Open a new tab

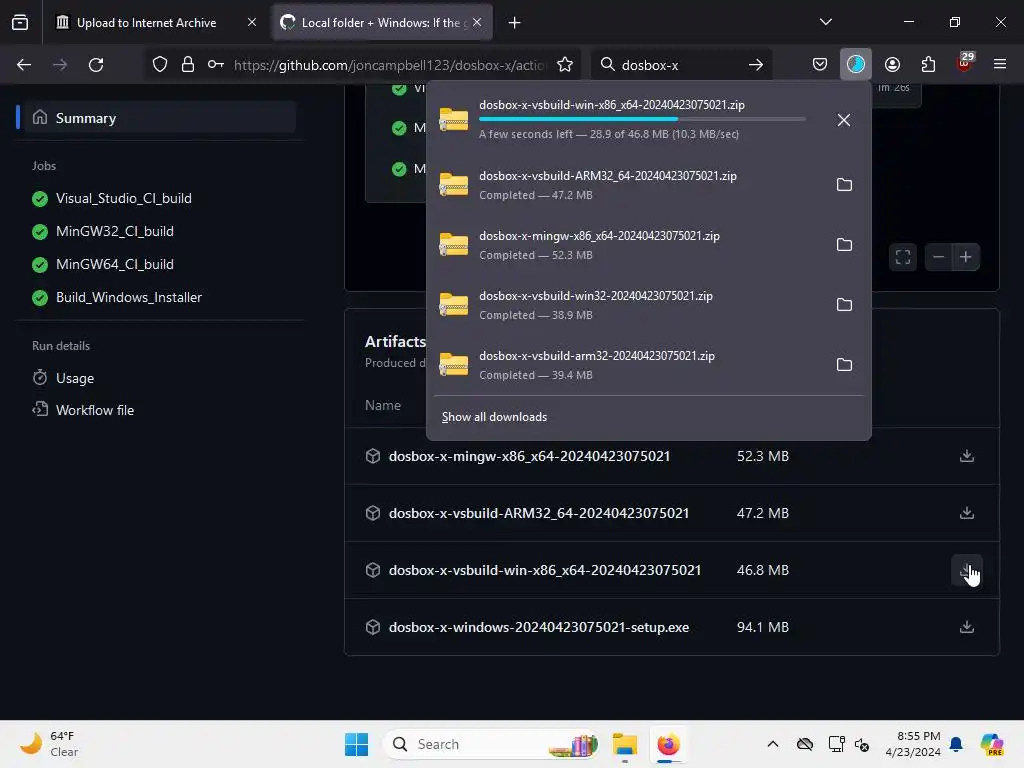pos(515,23)
